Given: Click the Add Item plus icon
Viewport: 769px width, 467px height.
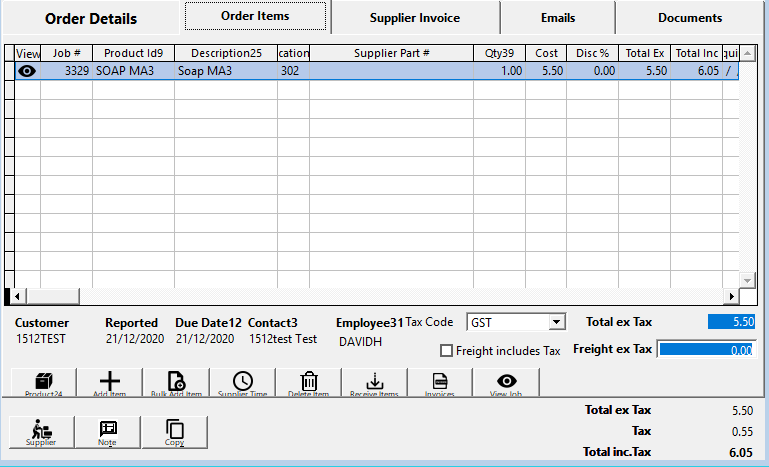Looking at the screenshot, I should click(x=110, y=383).
